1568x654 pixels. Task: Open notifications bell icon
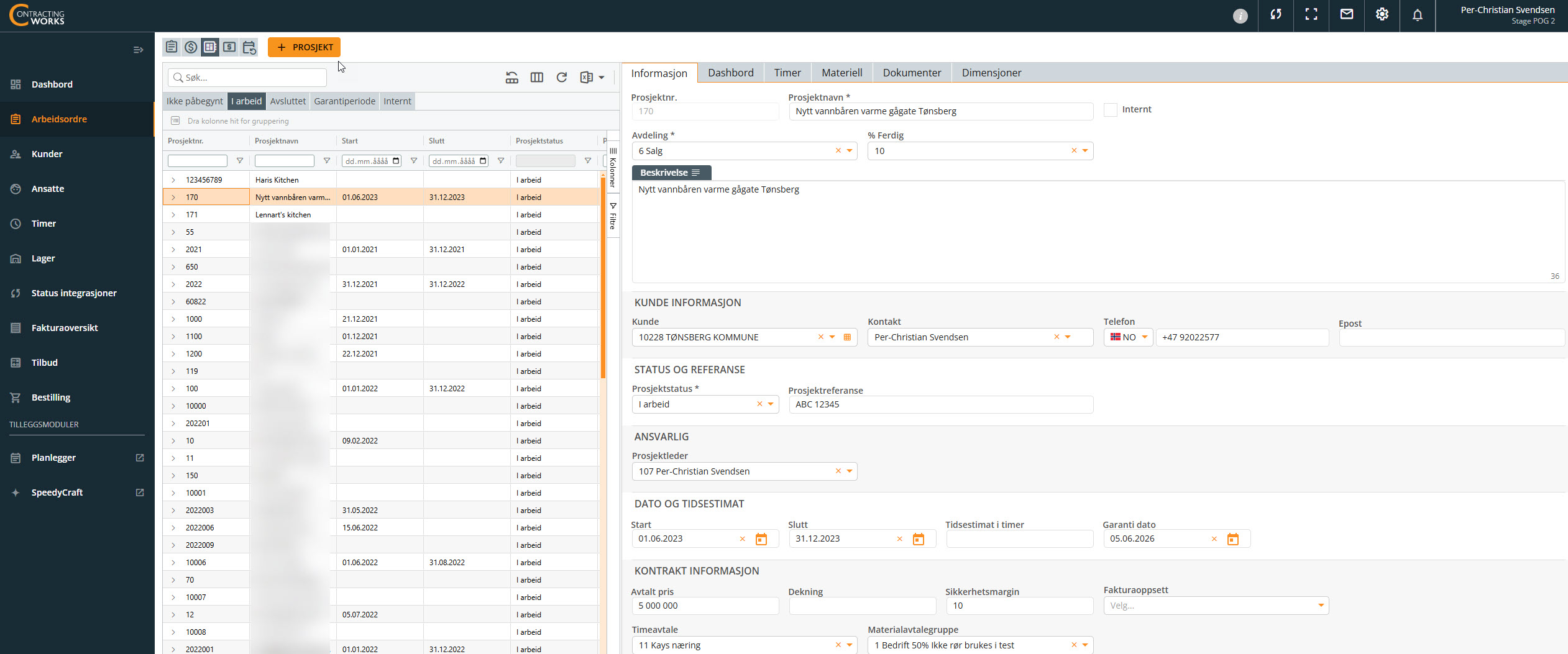[x=1418, y=15]
